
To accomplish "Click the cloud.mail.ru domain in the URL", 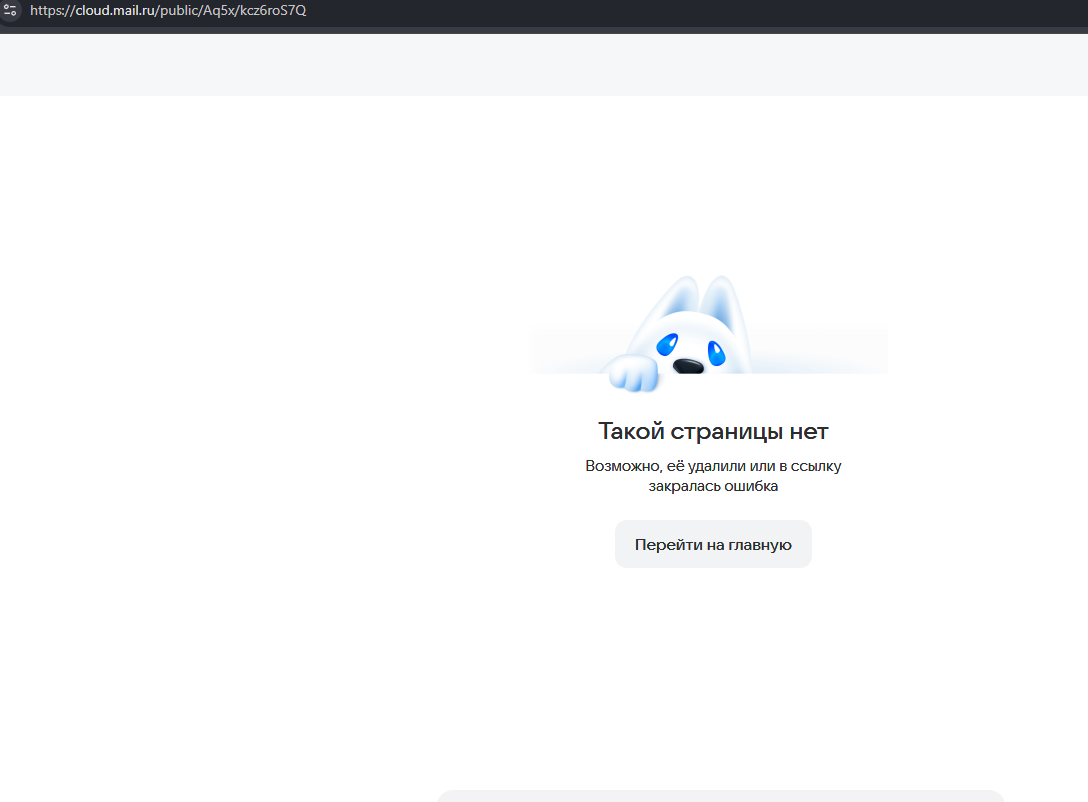I will point(115,11).
